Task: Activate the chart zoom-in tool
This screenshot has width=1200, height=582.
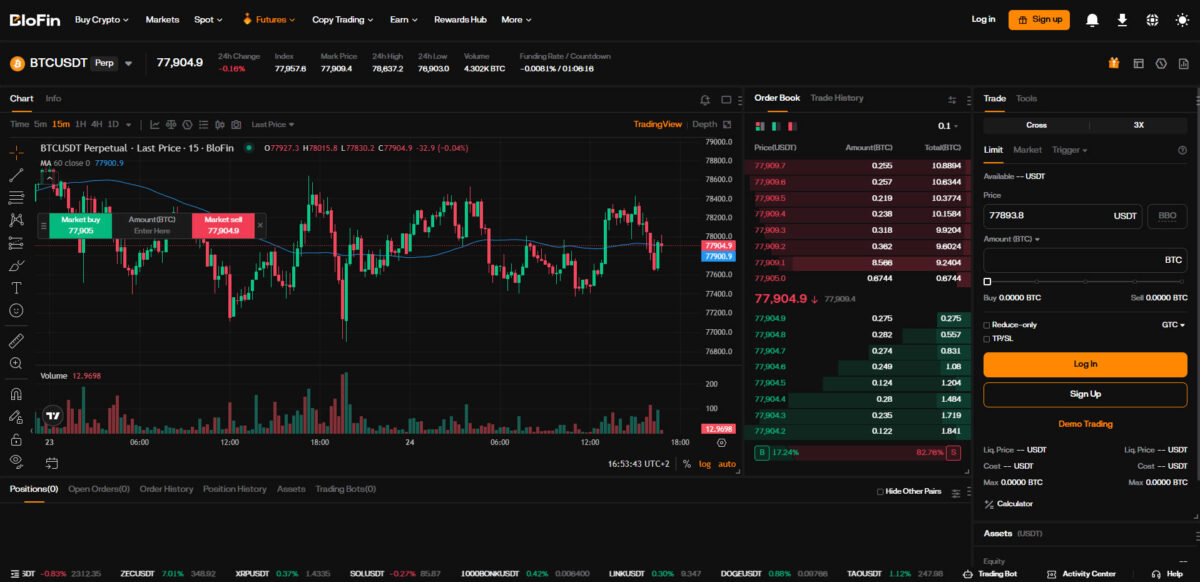Action: 16,363
